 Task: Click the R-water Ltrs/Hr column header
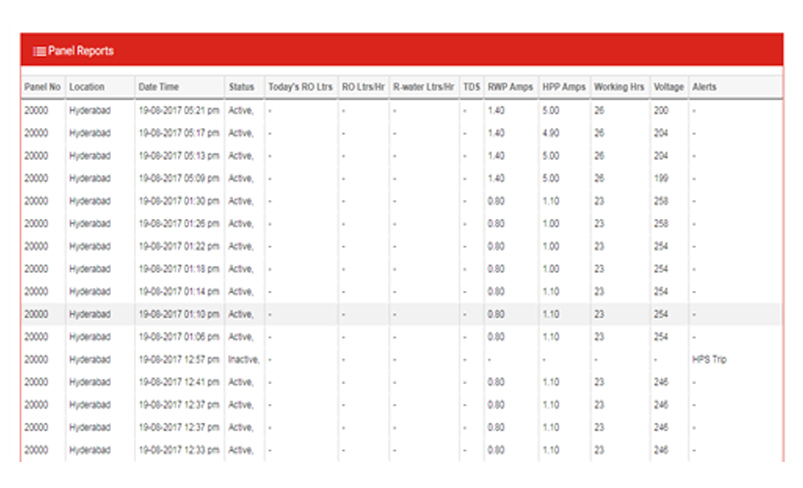[423, 87]
